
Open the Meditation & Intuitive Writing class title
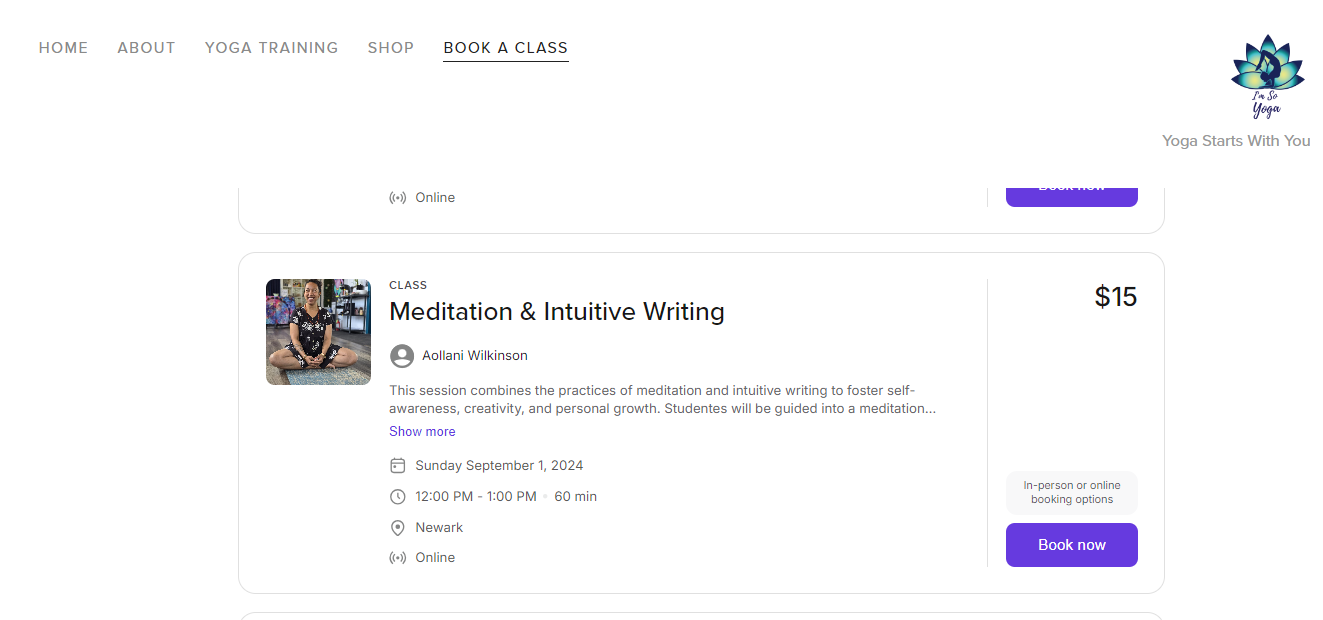click(x=556, y=312)
